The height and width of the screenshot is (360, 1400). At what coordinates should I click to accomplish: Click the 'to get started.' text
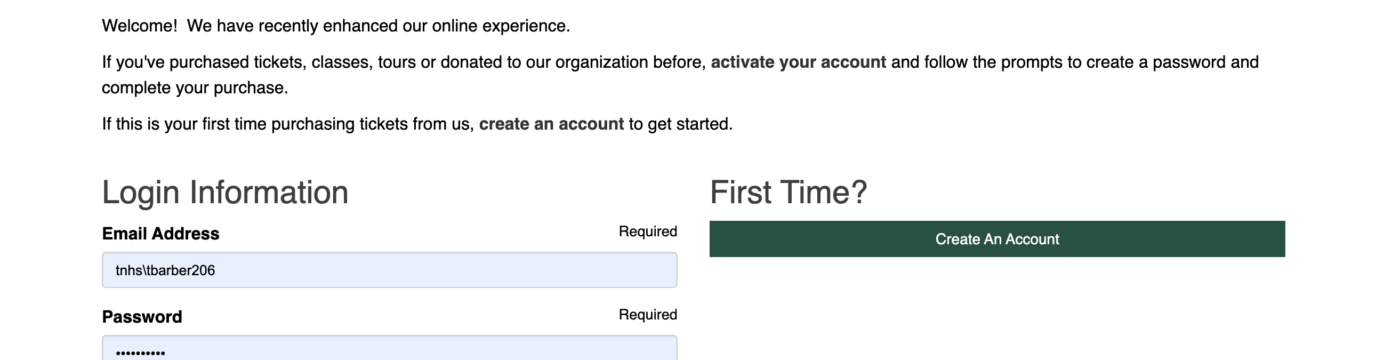tap(681, 125)
